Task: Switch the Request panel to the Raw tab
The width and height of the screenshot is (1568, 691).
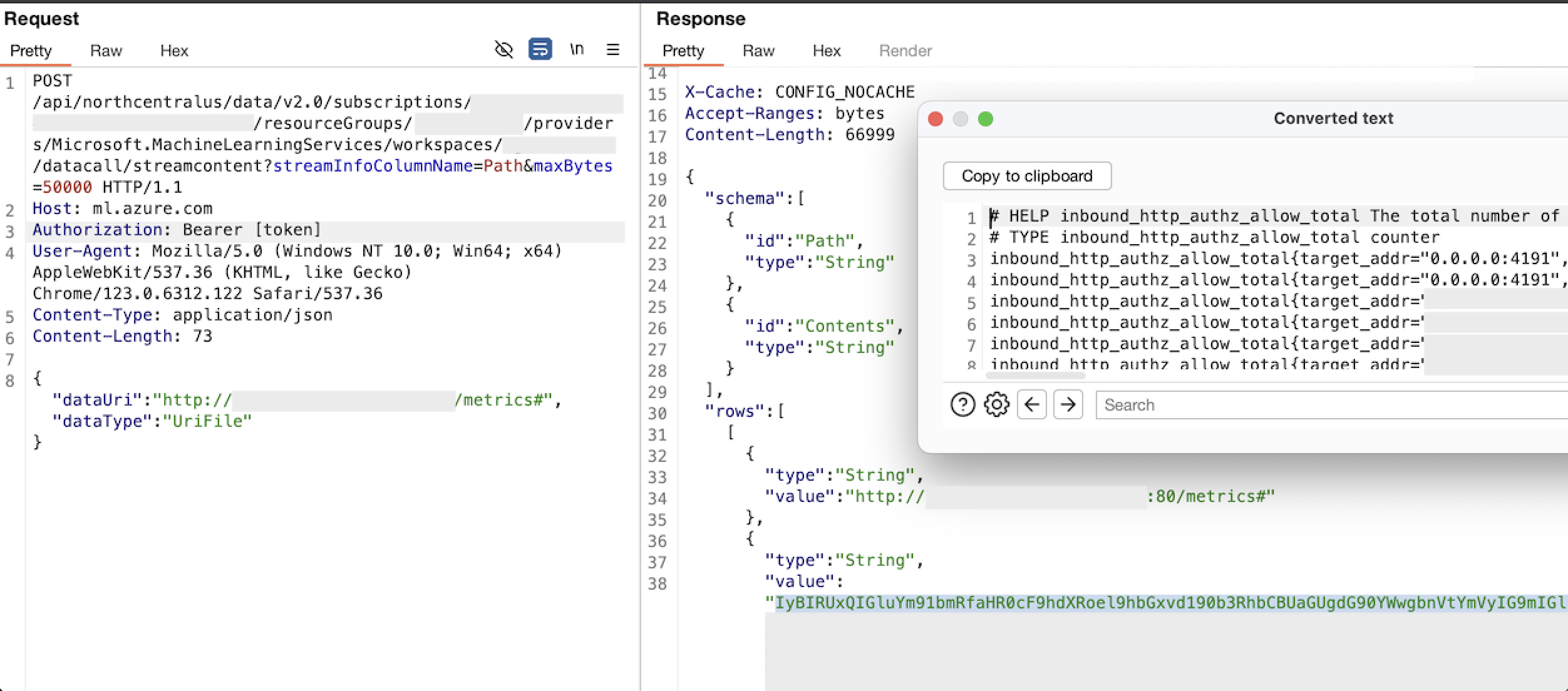Action: click(106, 51)
